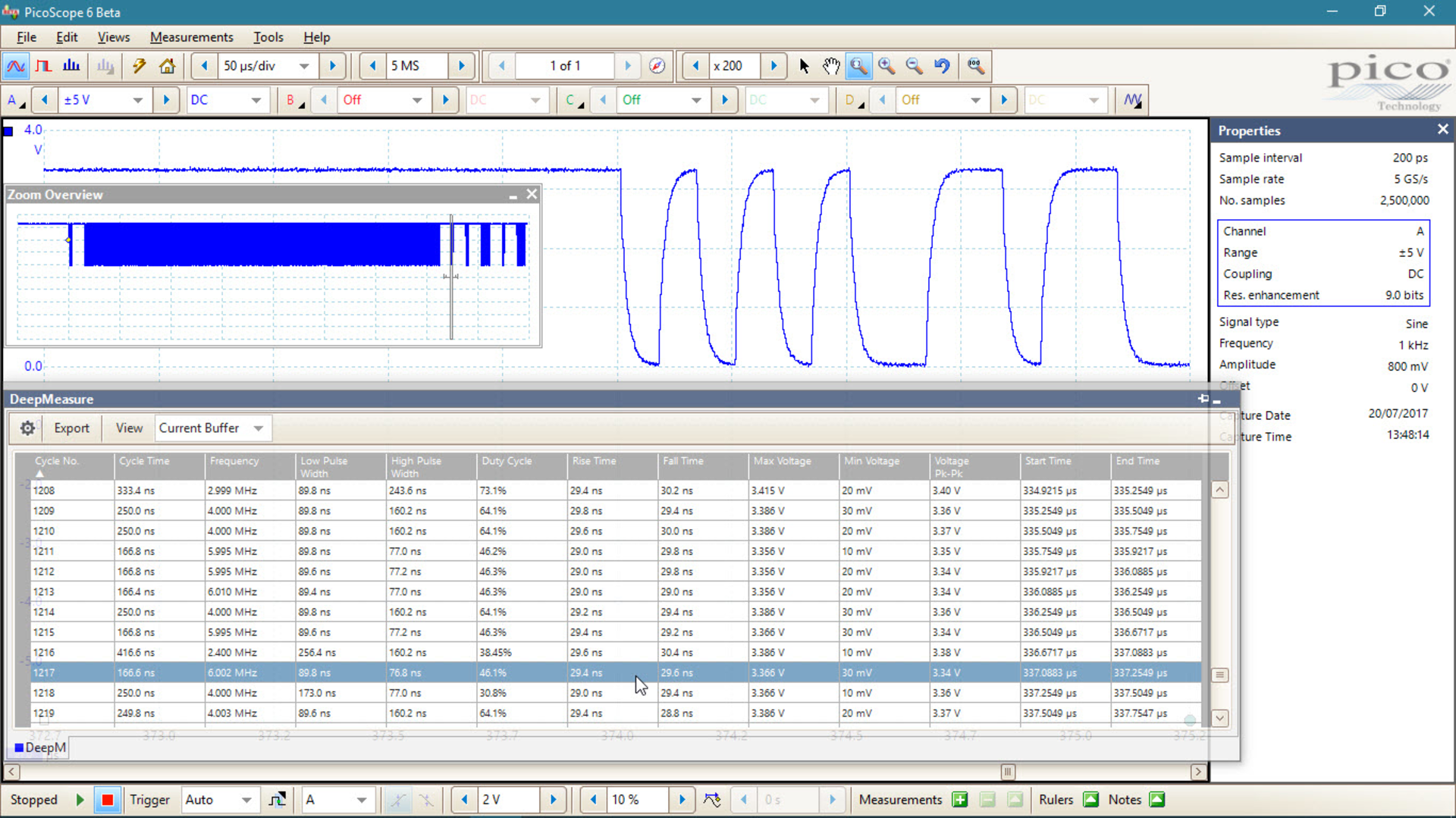Image resolution: width=1456 pixels, height=818 pixels.
Task: Open the Signal Generator lightning icon
Action: [x=138, y=67]
